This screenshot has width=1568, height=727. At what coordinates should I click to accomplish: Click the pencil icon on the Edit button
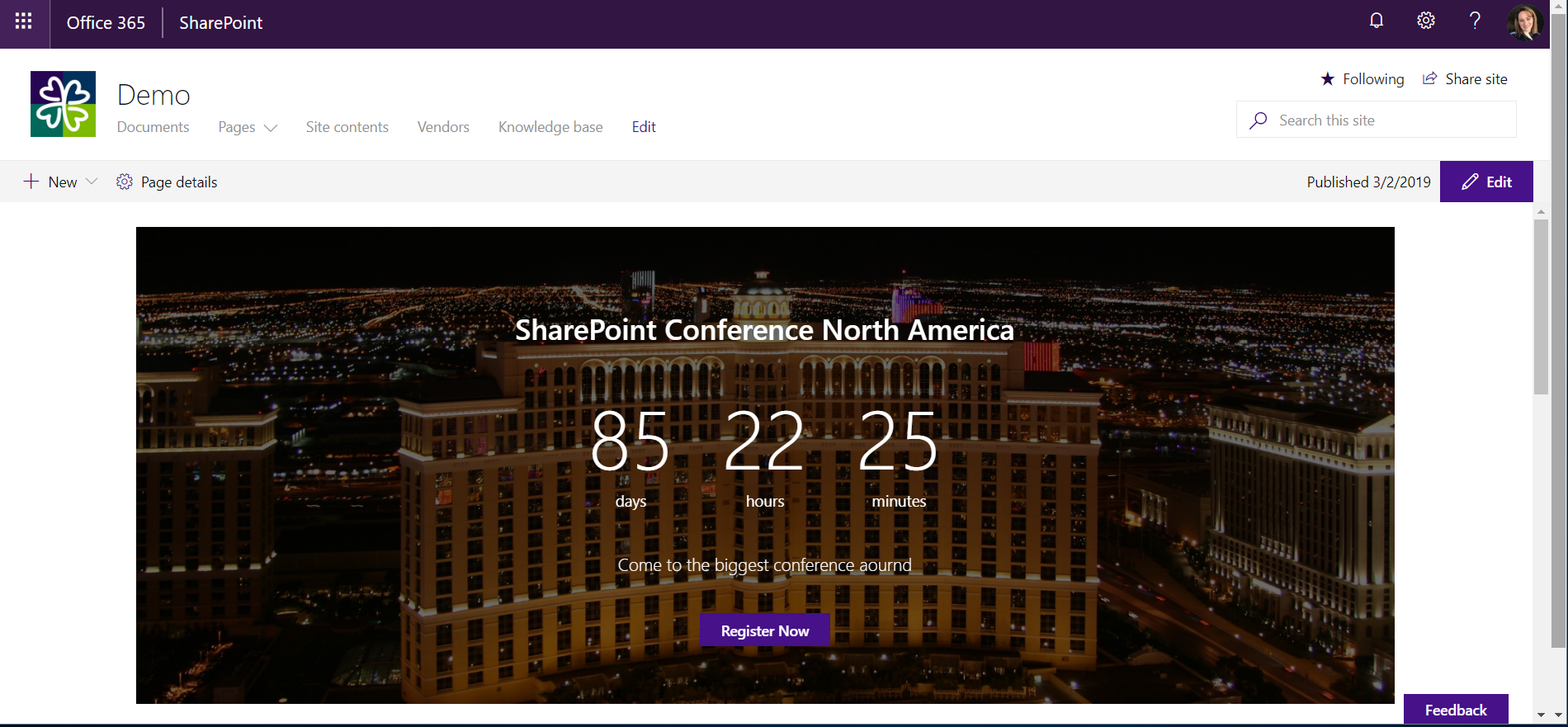pyautogui.click(x=1470, y=182)
